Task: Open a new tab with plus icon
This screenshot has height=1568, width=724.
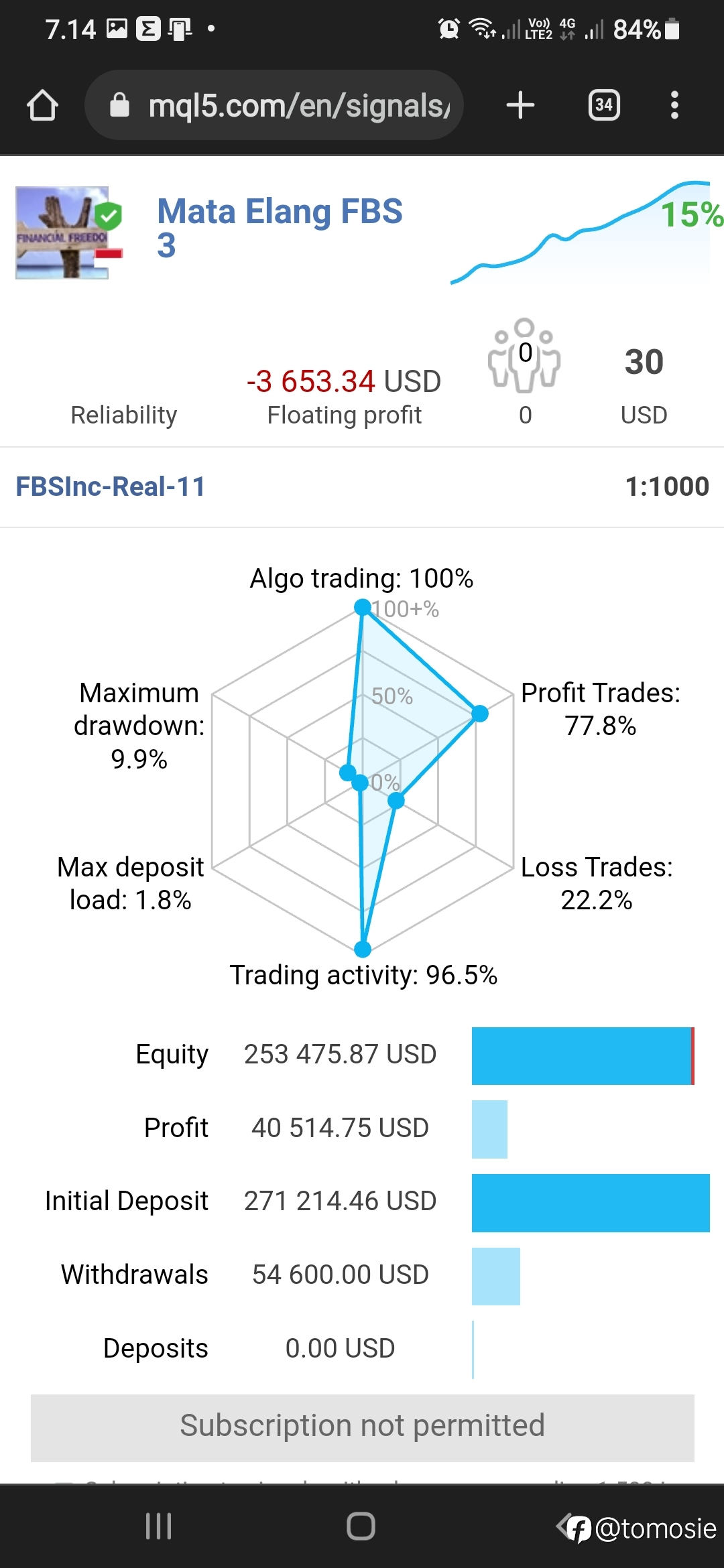Action: coord(520,105)
